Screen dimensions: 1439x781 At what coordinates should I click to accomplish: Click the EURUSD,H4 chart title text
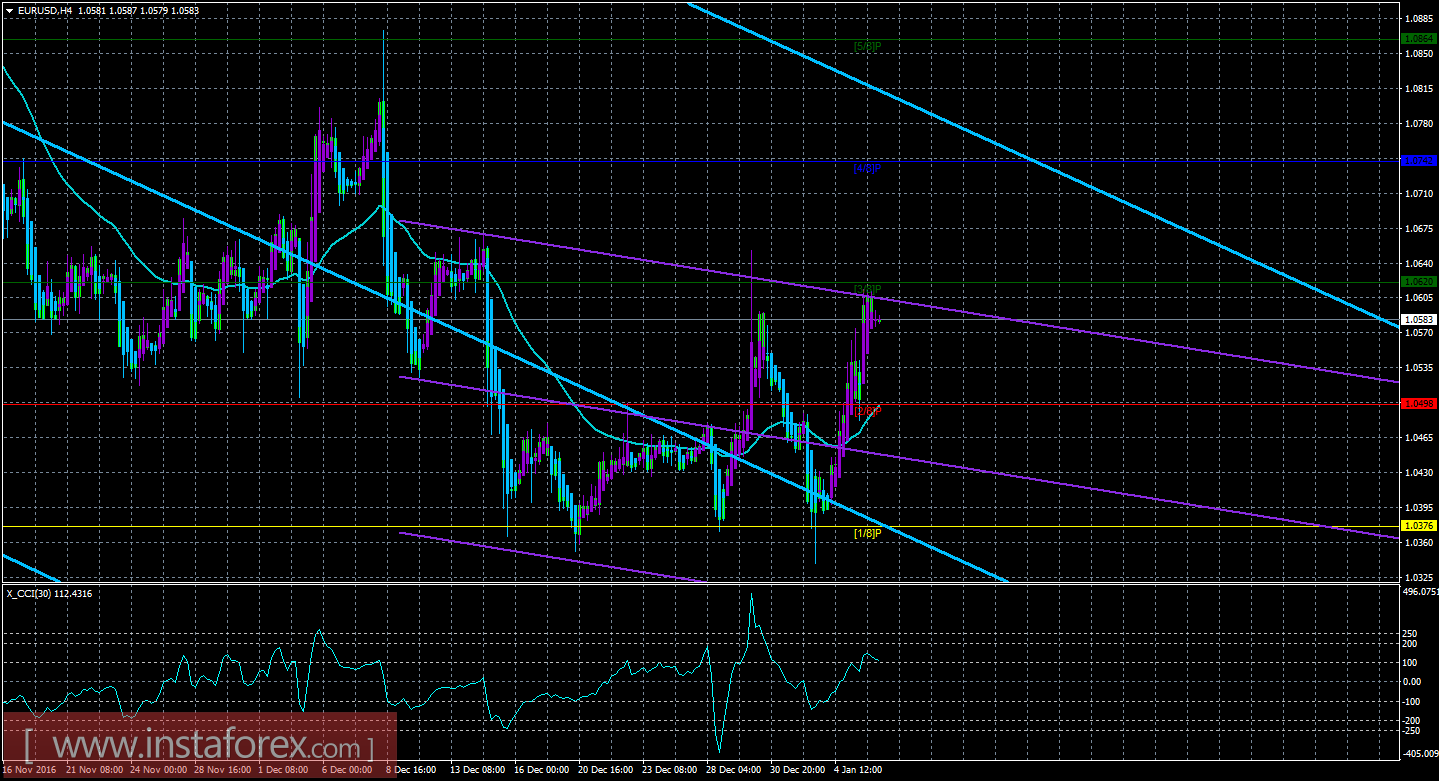[44, 9]
